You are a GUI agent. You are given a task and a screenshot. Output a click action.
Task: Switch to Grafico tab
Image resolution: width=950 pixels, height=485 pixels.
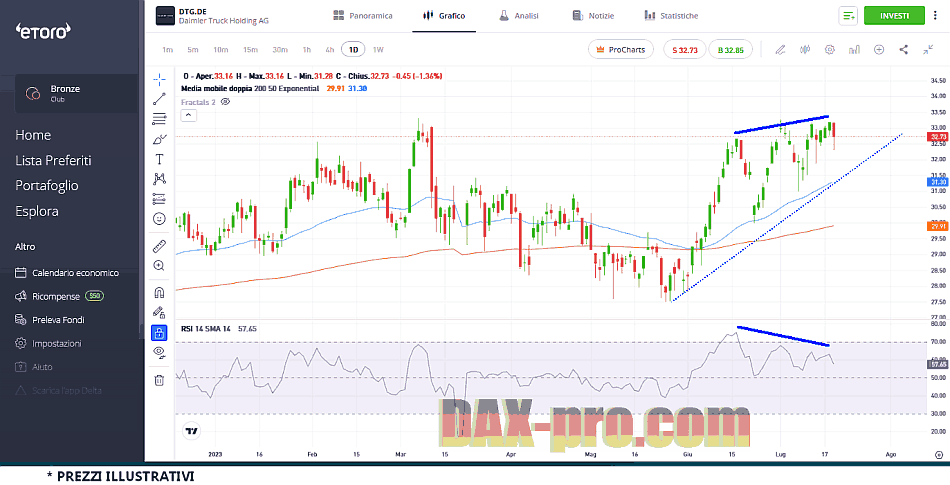pyautogui.click(x=444, y=16)
